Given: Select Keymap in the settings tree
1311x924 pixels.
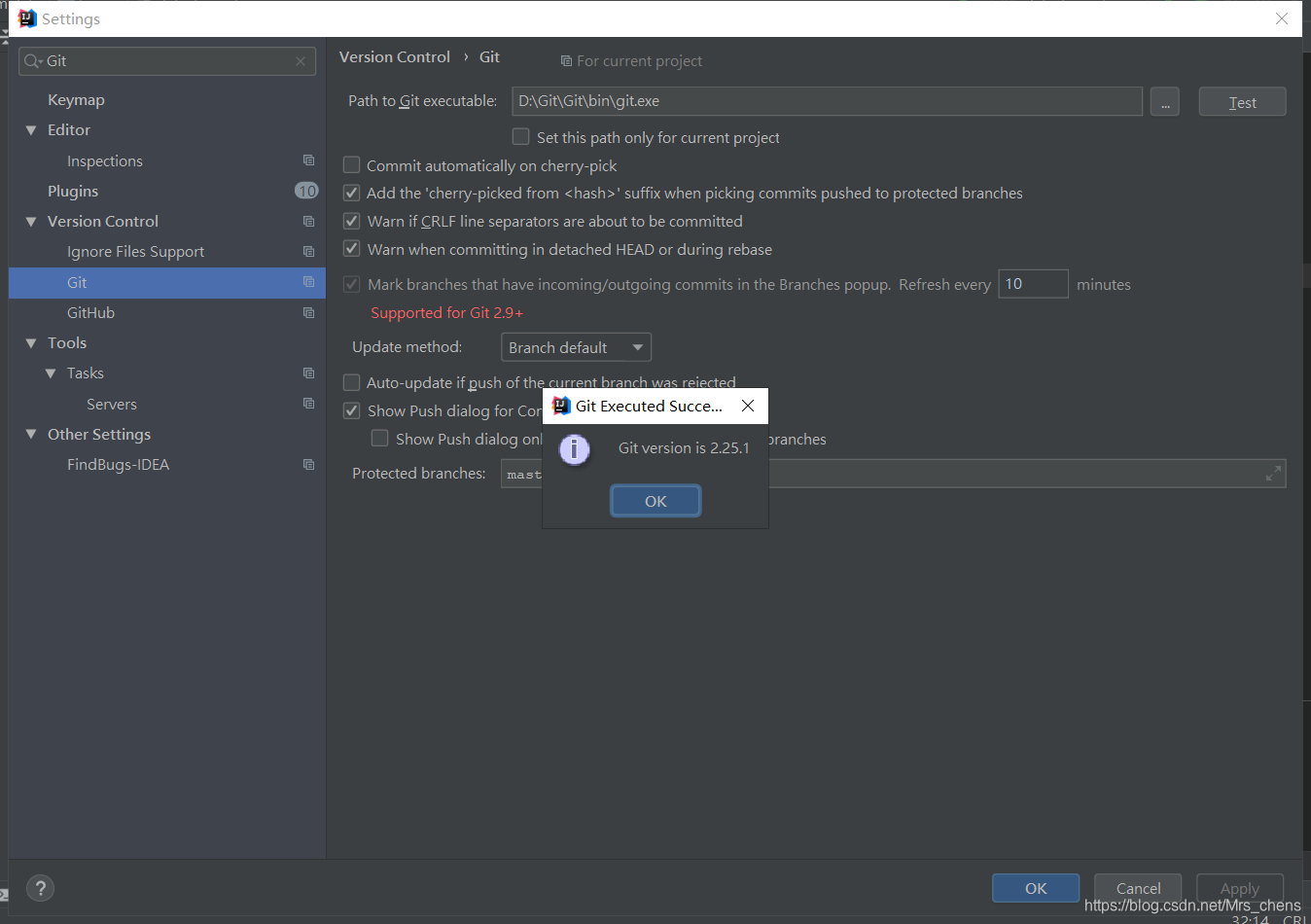Looking at the screenshot, I should click(x=76, y=99).
